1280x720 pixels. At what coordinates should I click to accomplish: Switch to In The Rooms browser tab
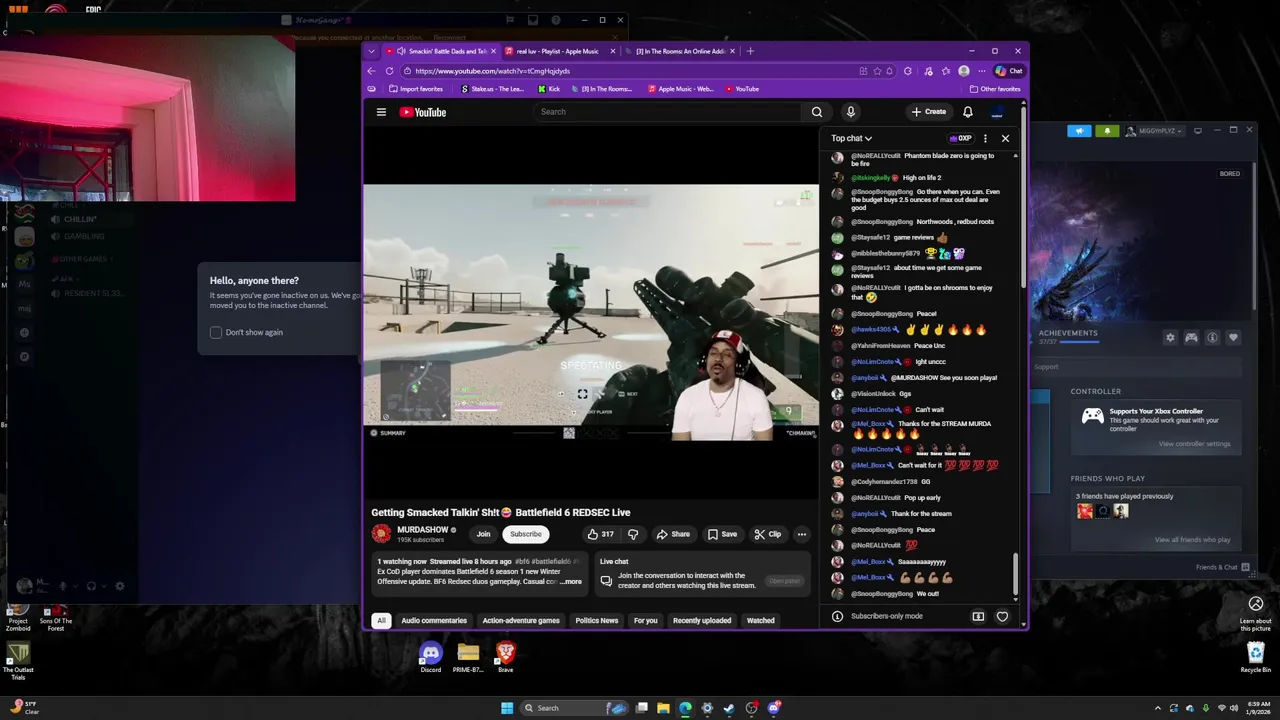click(679, 51)
